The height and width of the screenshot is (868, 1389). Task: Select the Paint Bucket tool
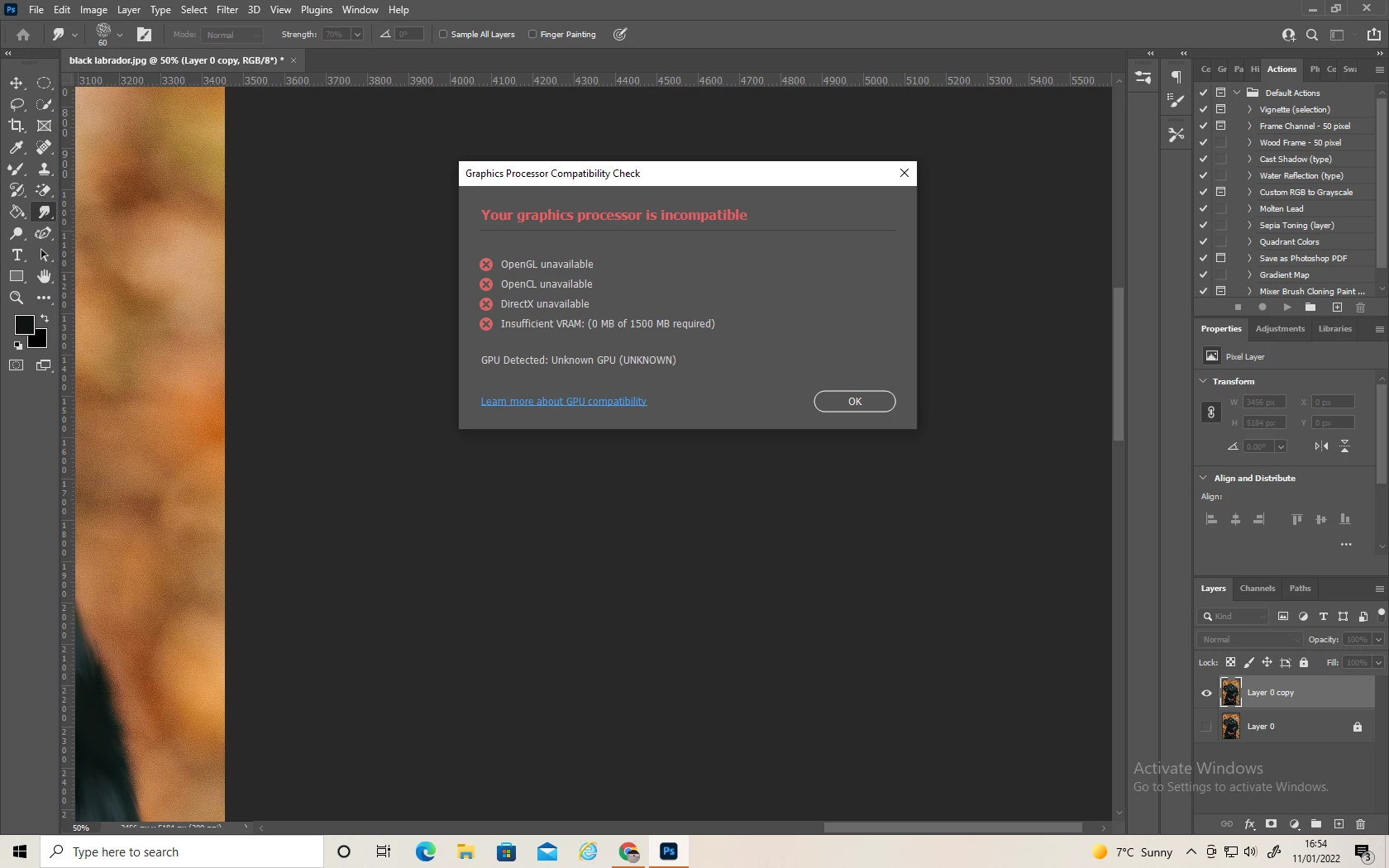[x=17, y=212]
